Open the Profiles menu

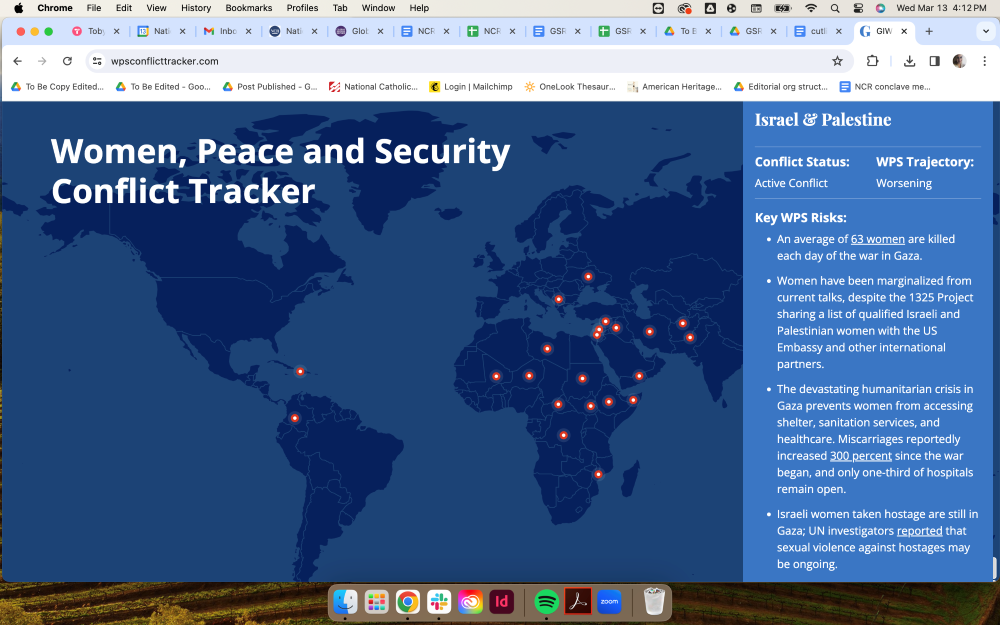click(x=302, y=8)
